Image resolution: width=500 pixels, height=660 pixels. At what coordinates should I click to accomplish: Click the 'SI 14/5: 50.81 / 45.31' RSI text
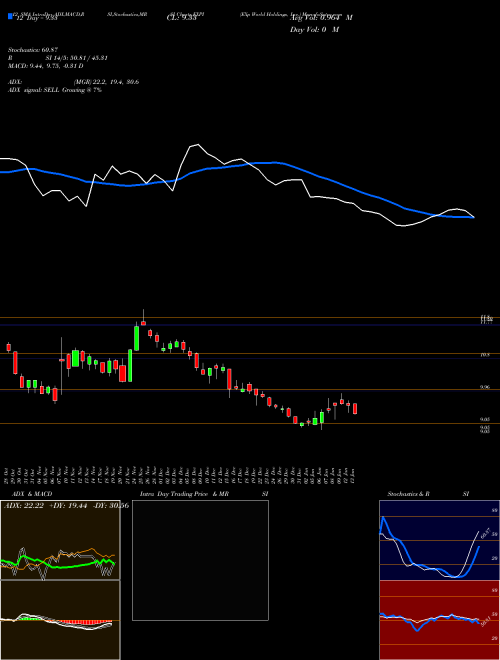coord(77,58)
